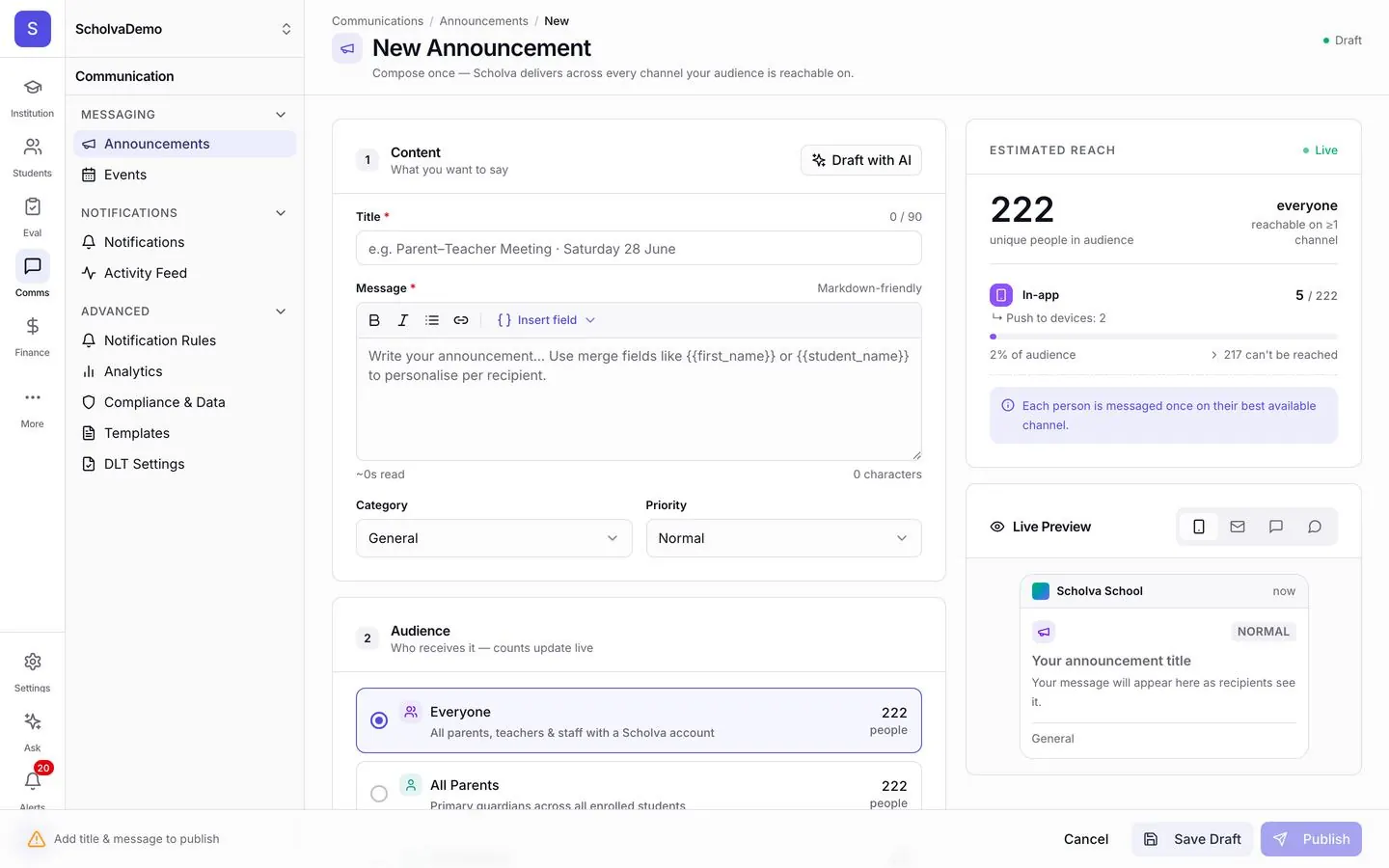This screenshot has width=1389, height=868.
Task: Open the Eval section
Action: pos(32,218)
